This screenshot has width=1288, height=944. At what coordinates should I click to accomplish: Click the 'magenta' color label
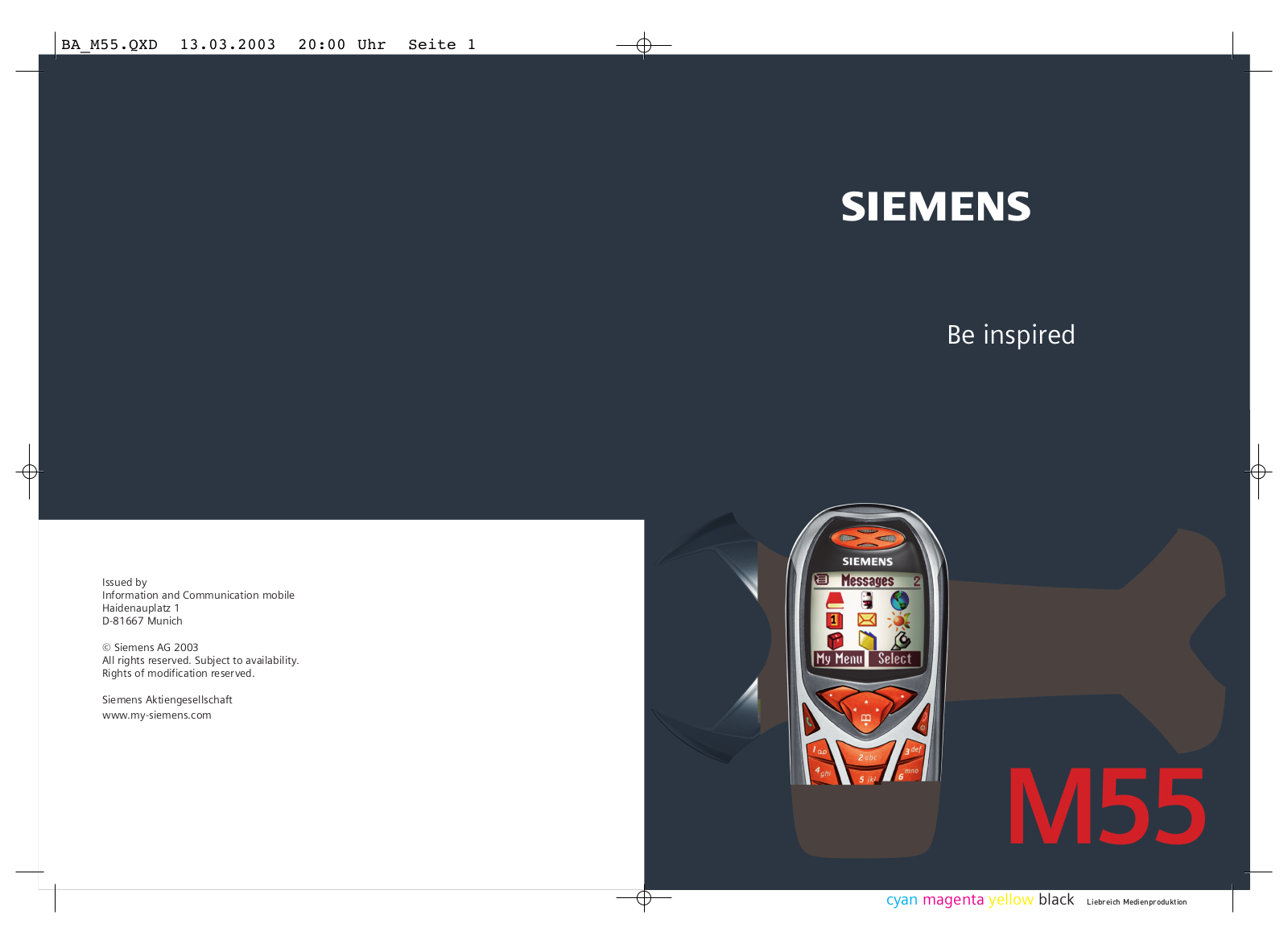click(953, 900)
